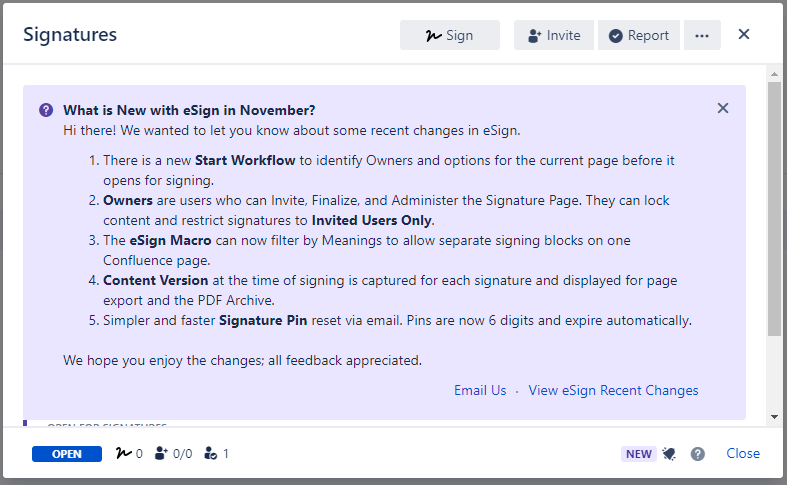Image resolution: width=787 pixels, height=485 pixels.
Task: Click the purple question mark banner icon
Action: coord(46,110)
